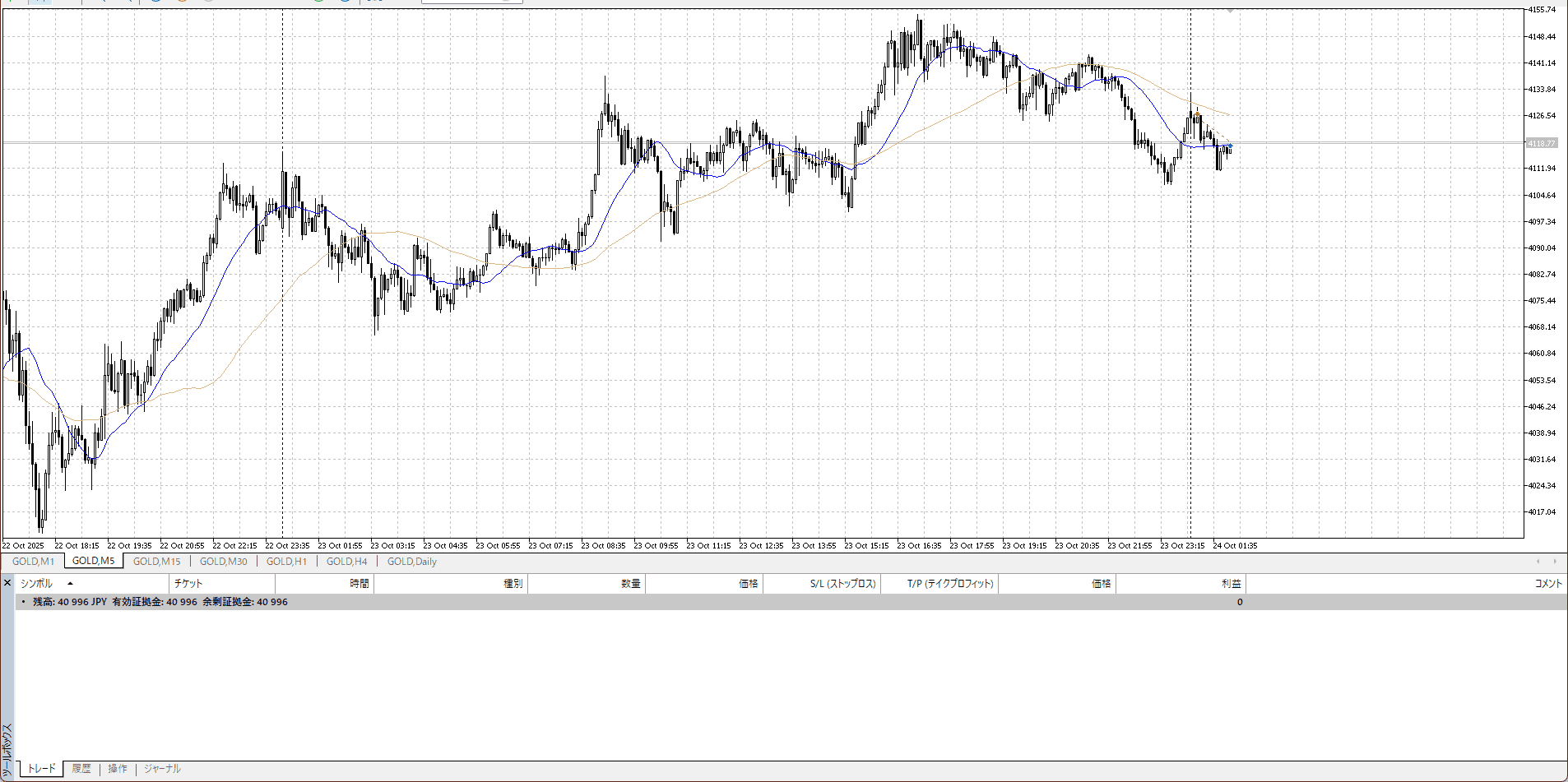
Task: Switch to the 操作 tab
Action: tap(118, 769)
